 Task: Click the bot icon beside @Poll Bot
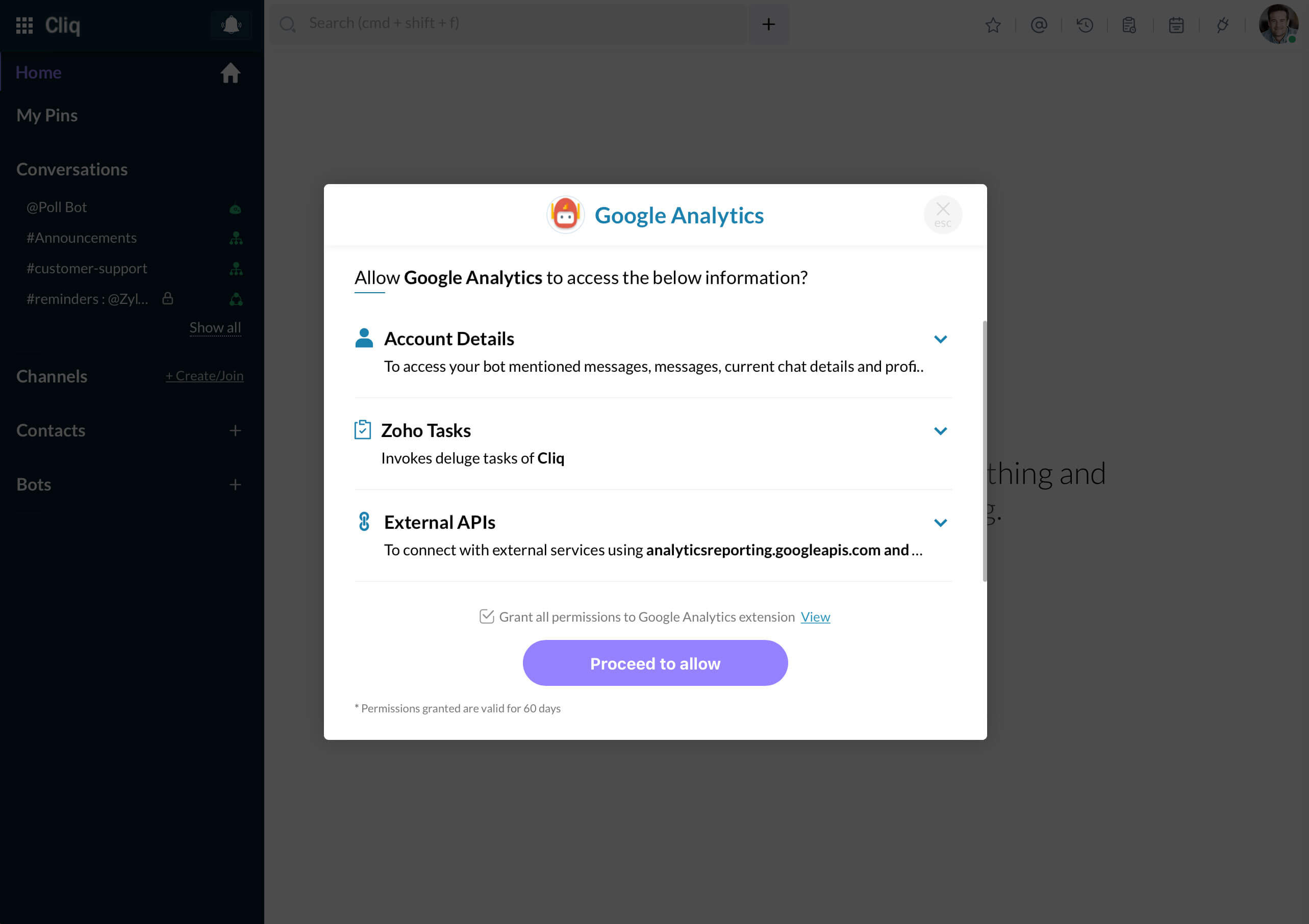click(x=235, y=208)
